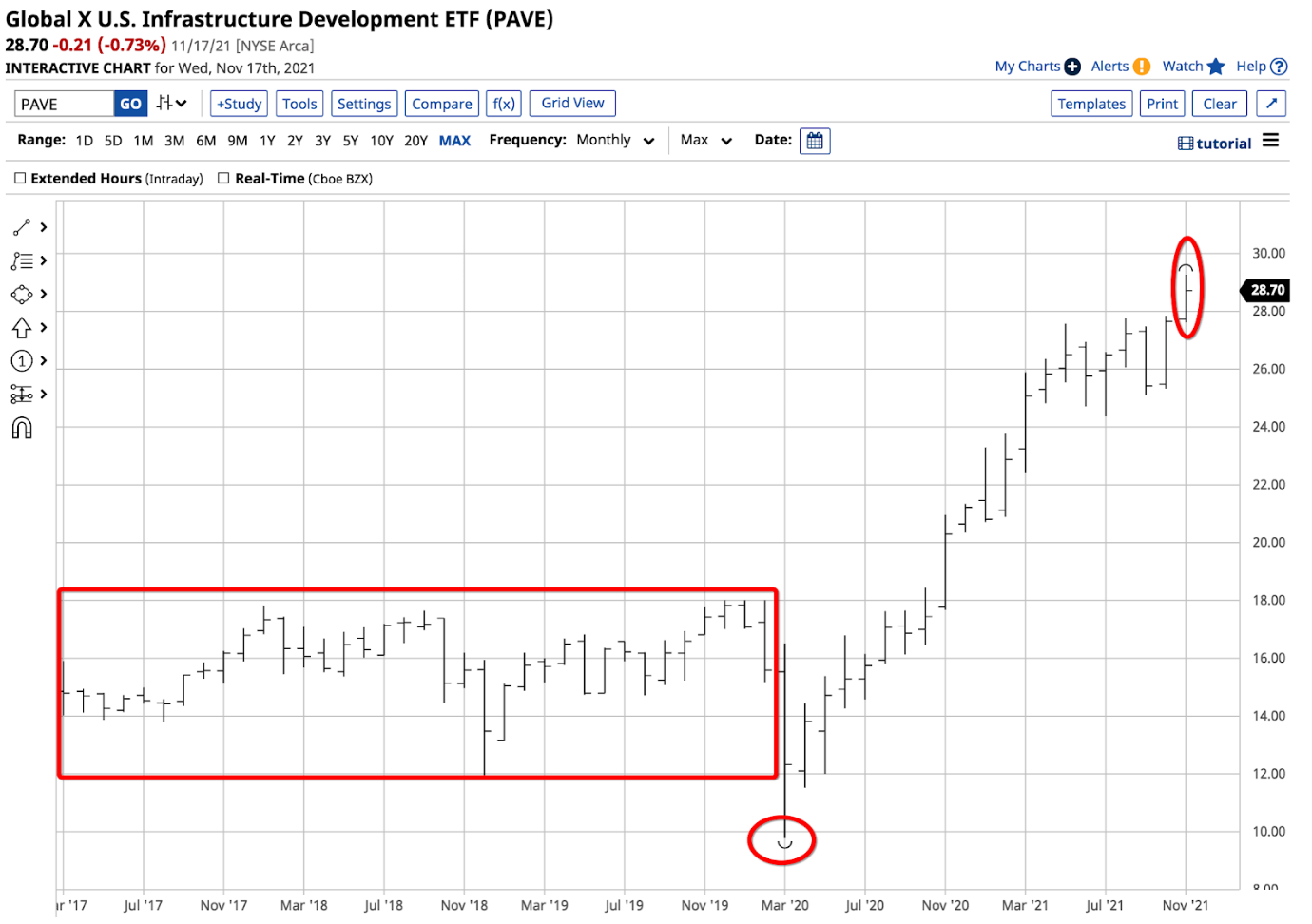Select the 3M range
Viewport: 1312px width, 924px height.
tap(174, 141)
